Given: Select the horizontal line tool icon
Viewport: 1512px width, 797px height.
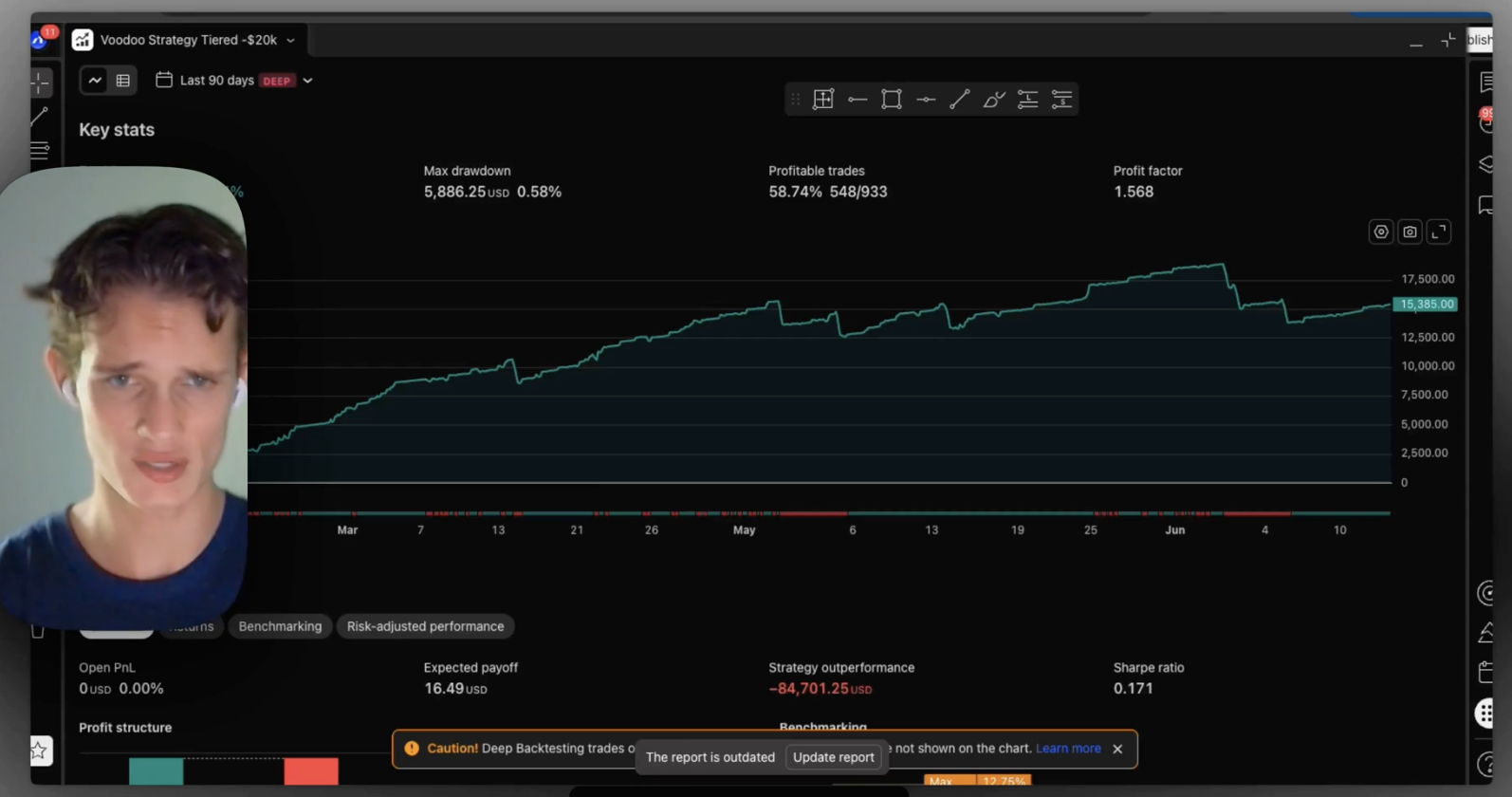Looking at the screenshot, I should point(926,99).
